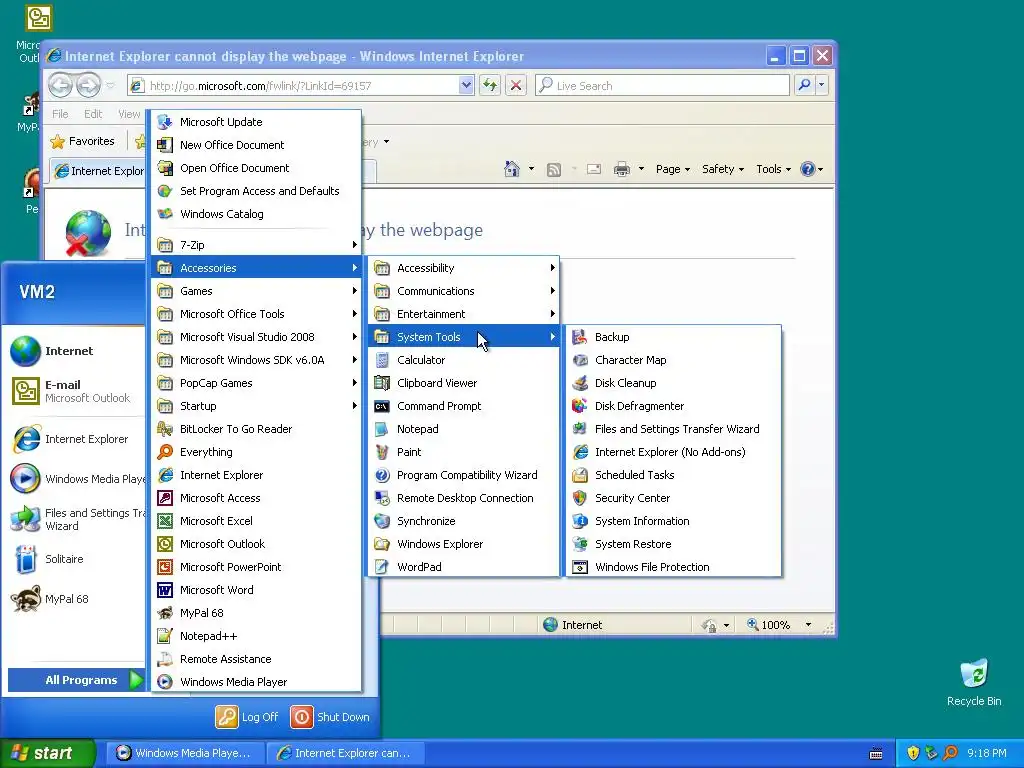Viewport: 1024px width, 768px height.
Task: Click Synchronize in Accessories menu
Action: pyautogui.click(x=464, y=521)
